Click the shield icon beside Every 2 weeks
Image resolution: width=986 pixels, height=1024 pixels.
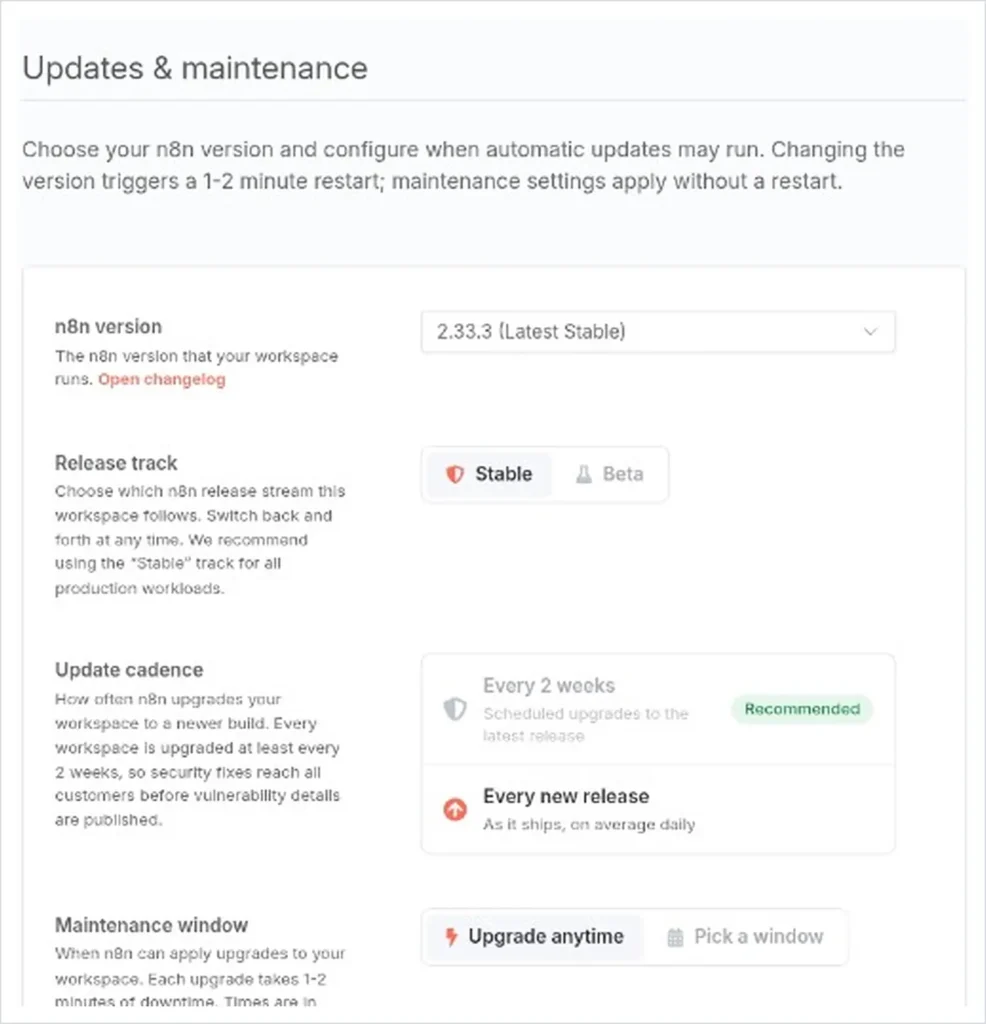click(454, 709)
